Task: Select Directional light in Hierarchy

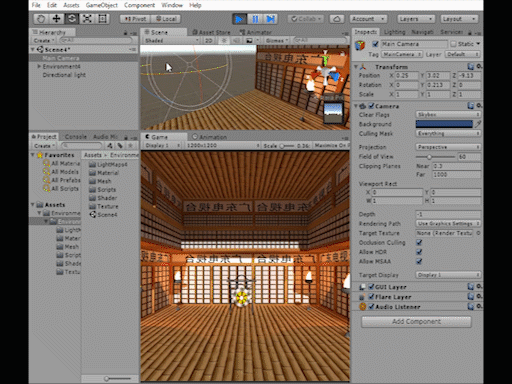Action: tap(64, 75)
